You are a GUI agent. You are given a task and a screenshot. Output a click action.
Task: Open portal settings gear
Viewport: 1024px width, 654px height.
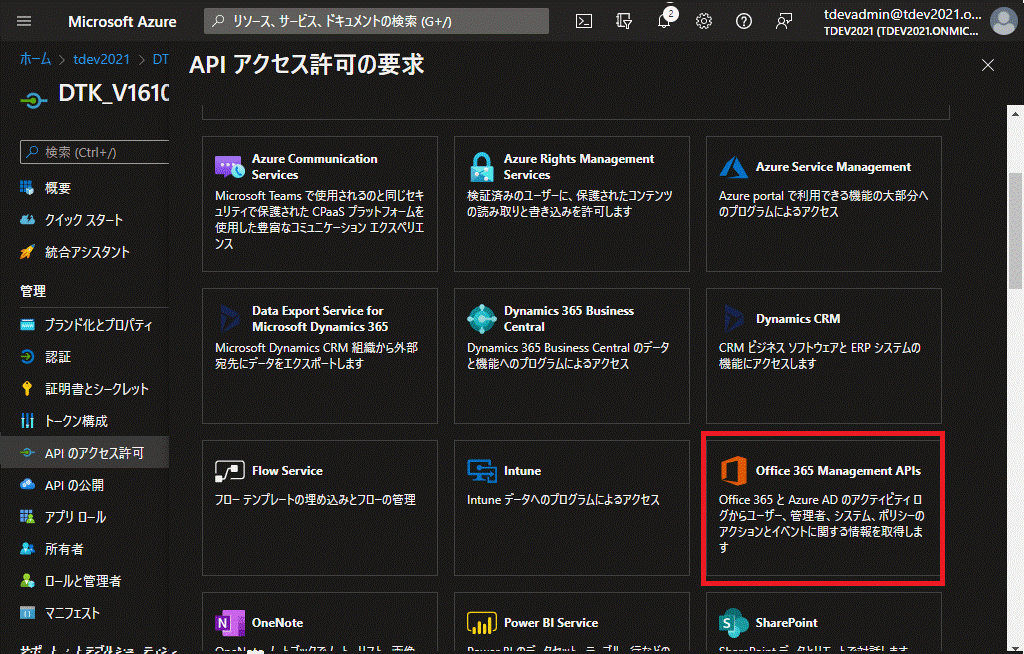(x=703, y=22)
